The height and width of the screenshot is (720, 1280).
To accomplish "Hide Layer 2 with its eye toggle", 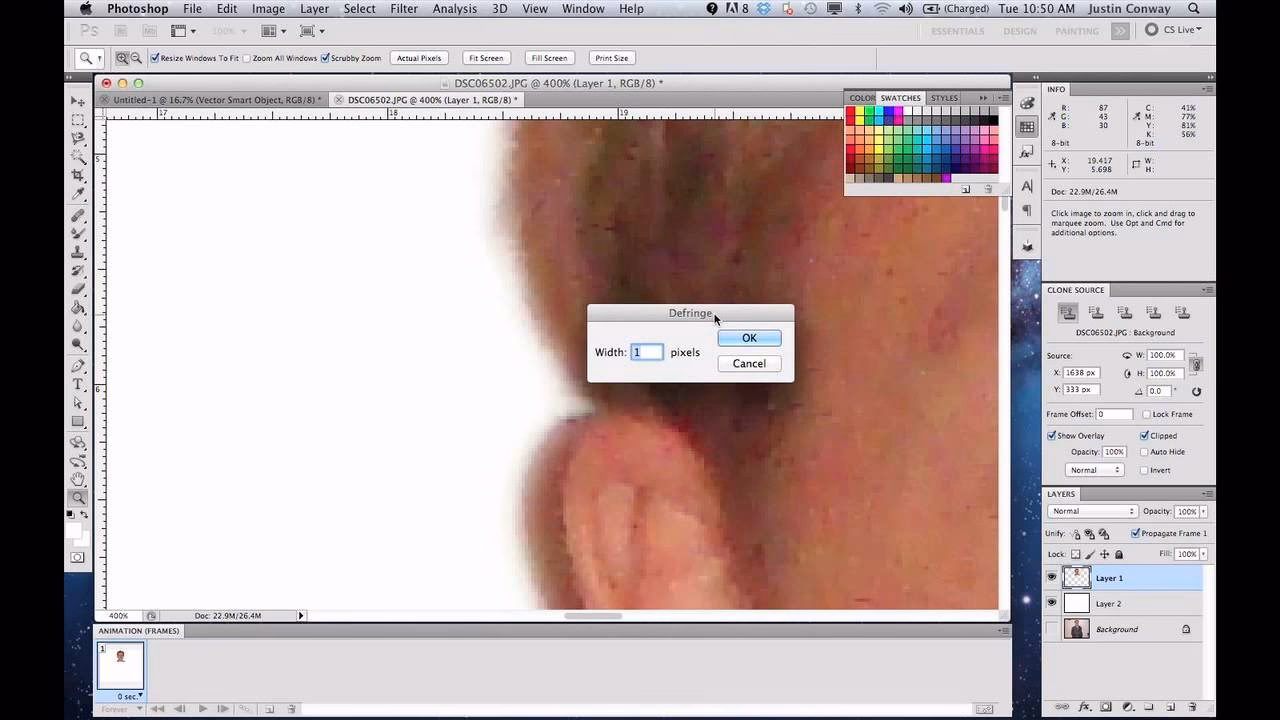I will (1051, 603).
